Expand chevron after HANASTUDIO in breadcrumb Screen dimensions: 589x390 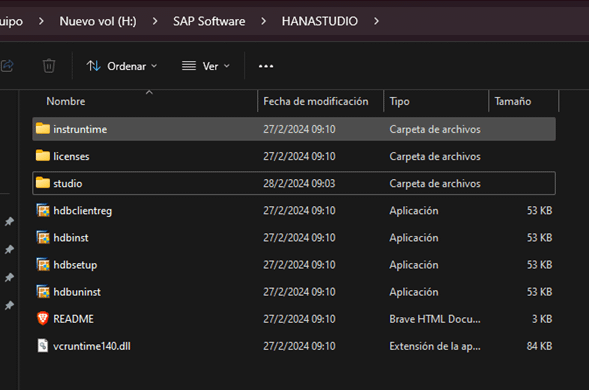pyautogui.click(x=376, y=21)
